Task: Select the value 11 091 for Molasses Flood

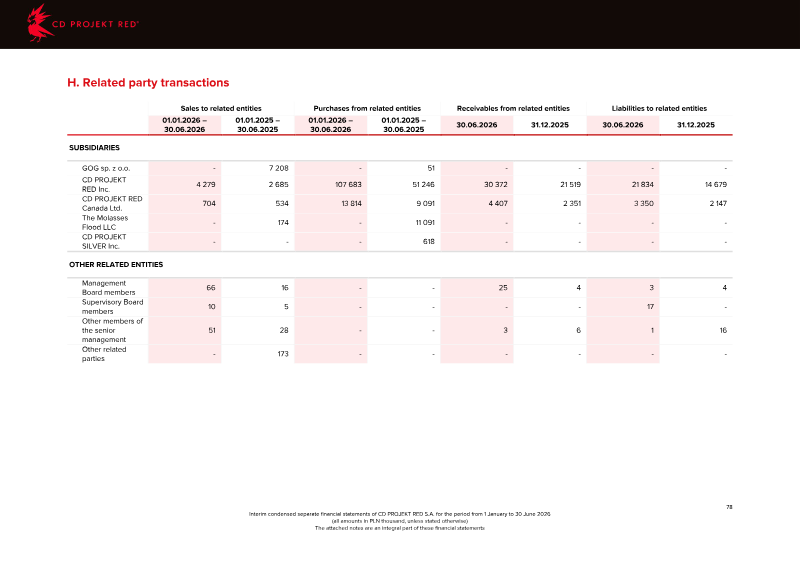Action: click(425, 223)
